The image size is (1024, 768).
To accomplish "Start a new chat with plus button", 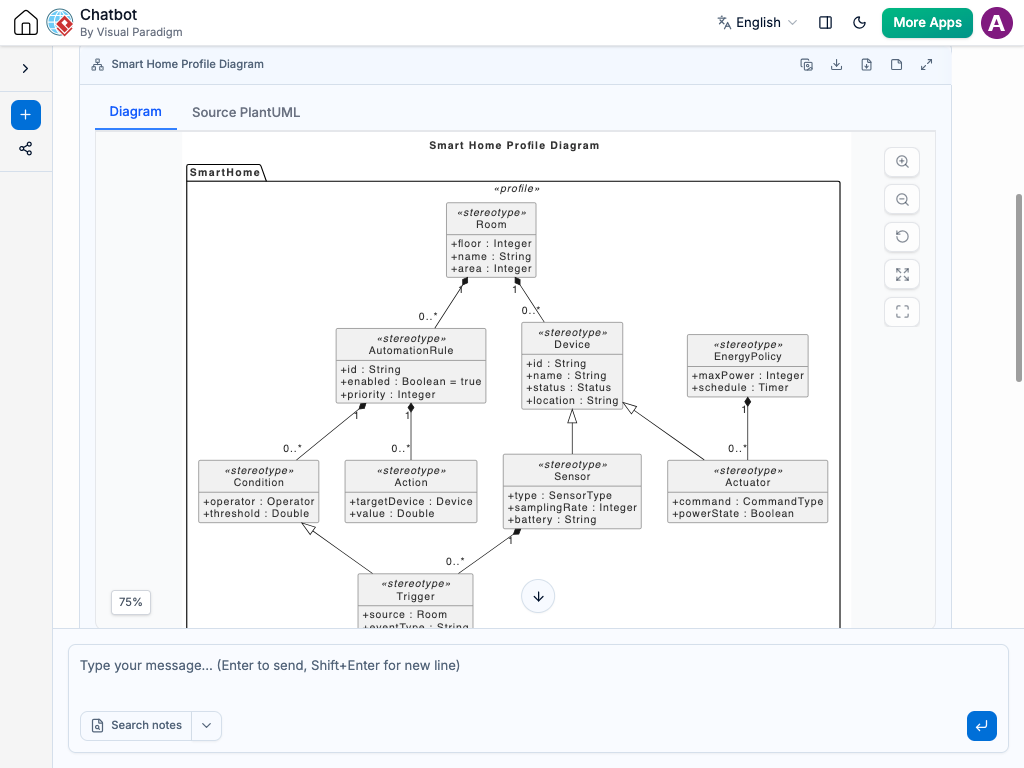I will [25, 115].
